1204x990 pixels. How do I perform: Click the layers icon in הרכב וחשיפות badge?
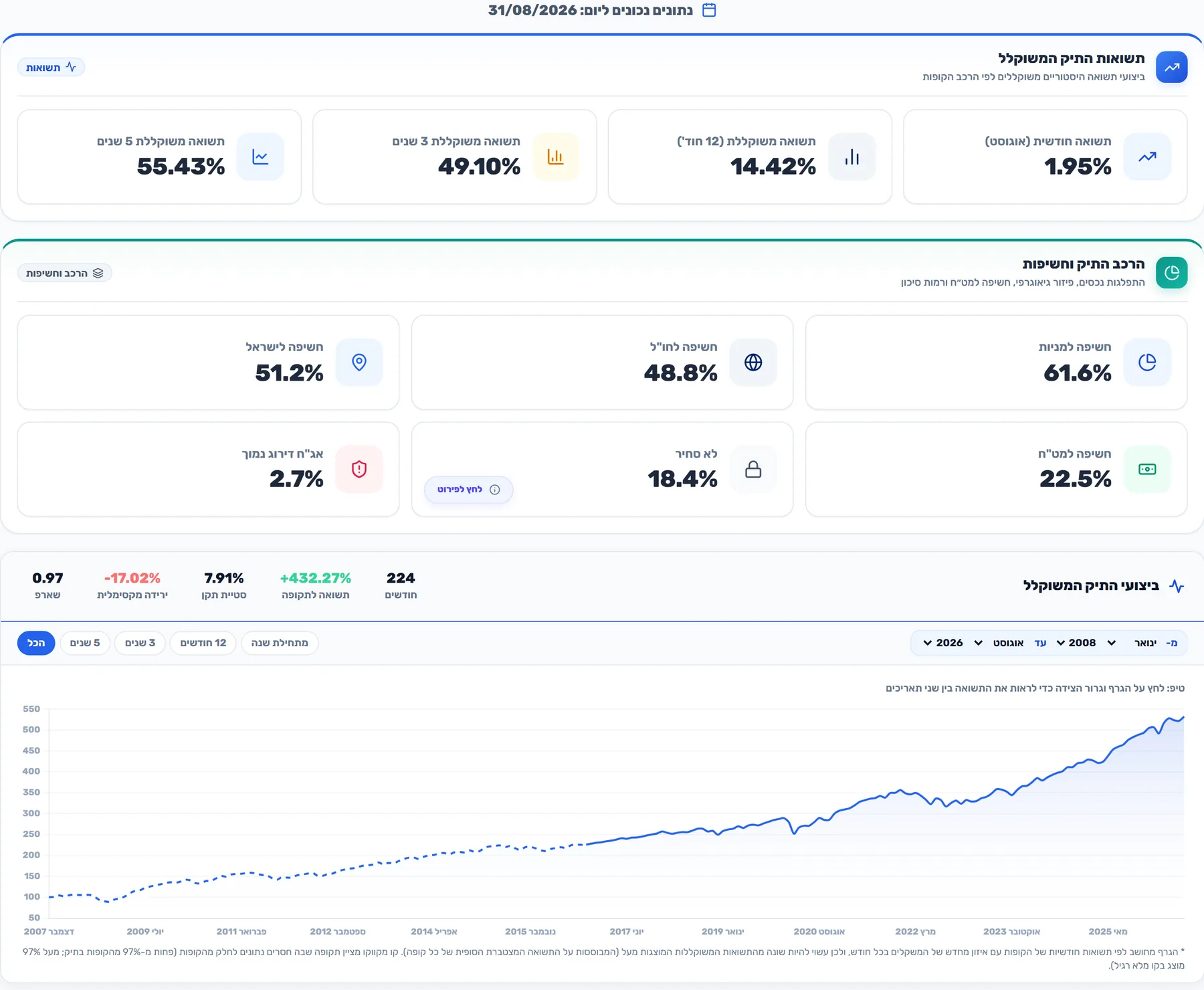click(98, 273)
